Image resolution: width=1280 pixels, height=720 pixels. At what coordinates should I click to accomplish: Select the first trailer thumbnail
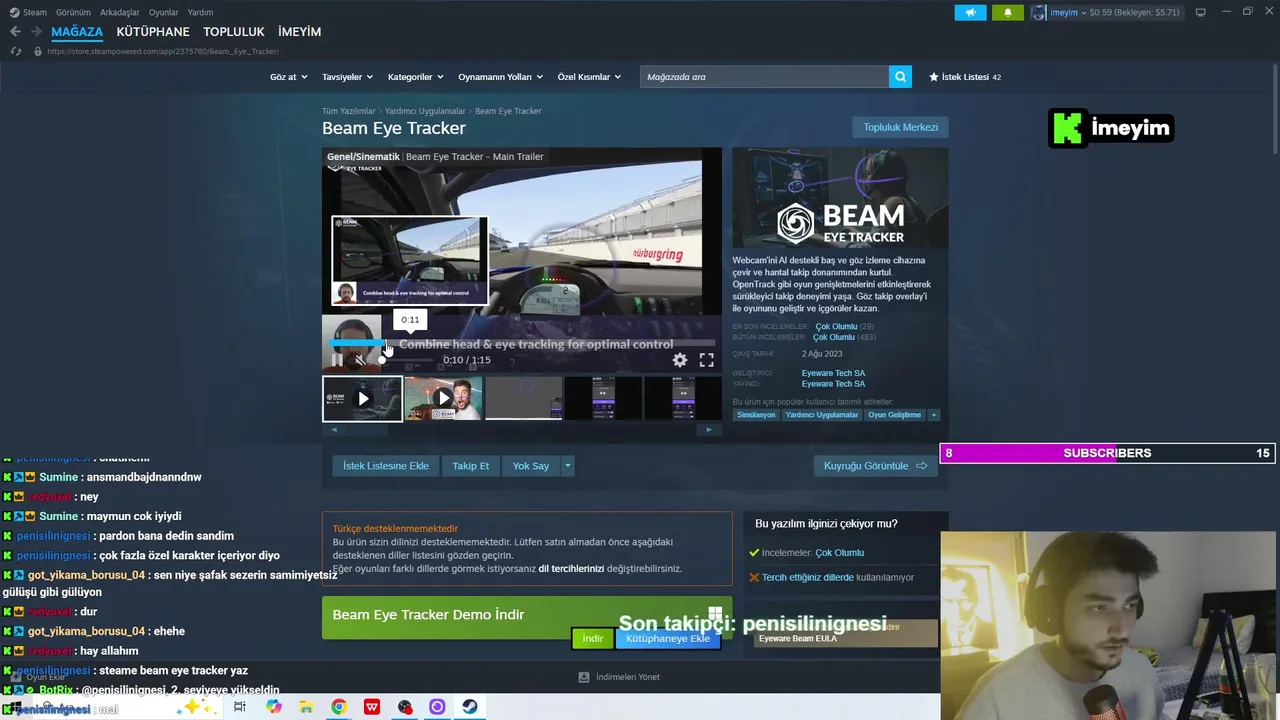tap(362, 399)
